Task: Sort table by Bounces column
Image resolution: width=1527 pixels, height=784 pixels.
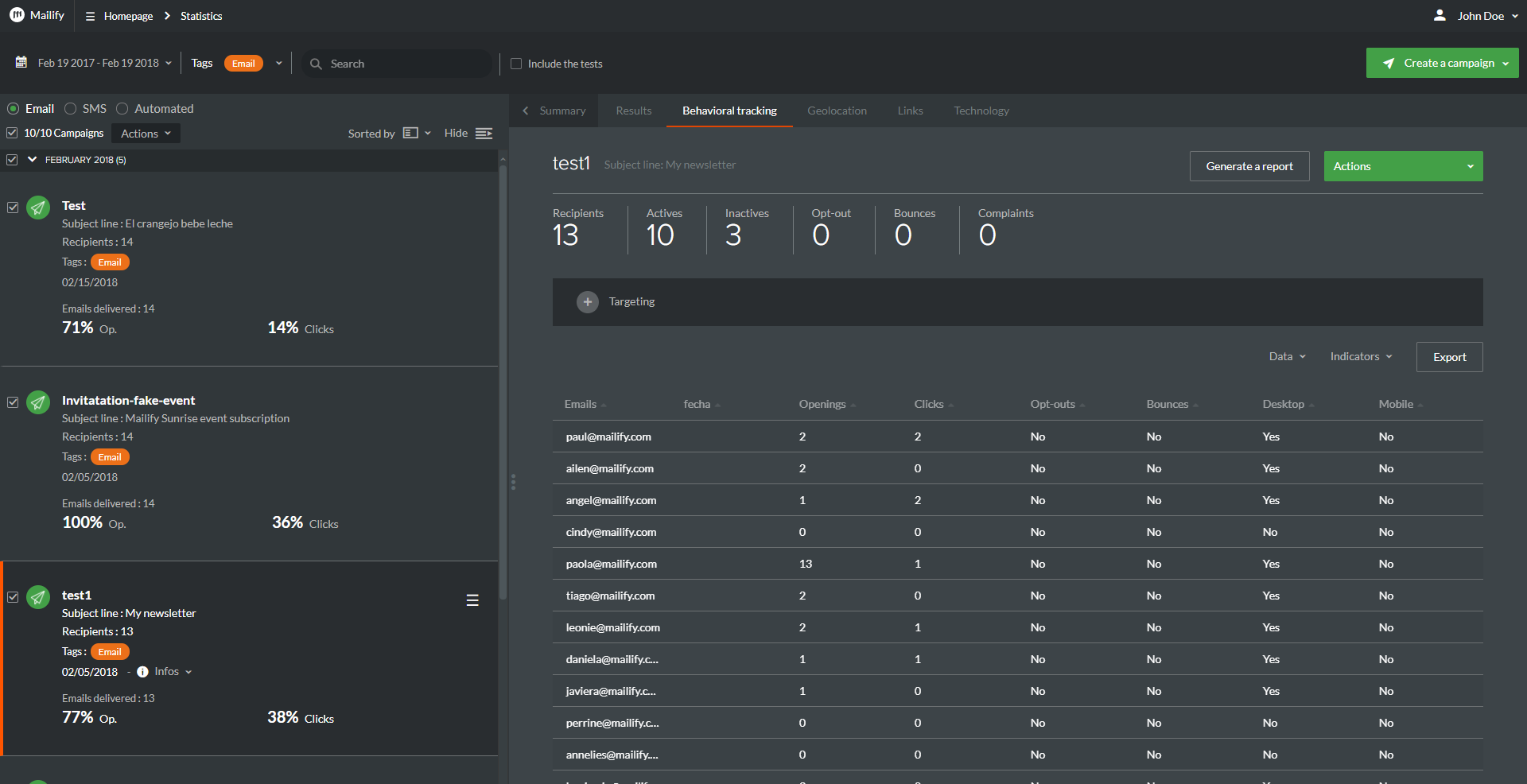Action: [x=1195, y=405]
